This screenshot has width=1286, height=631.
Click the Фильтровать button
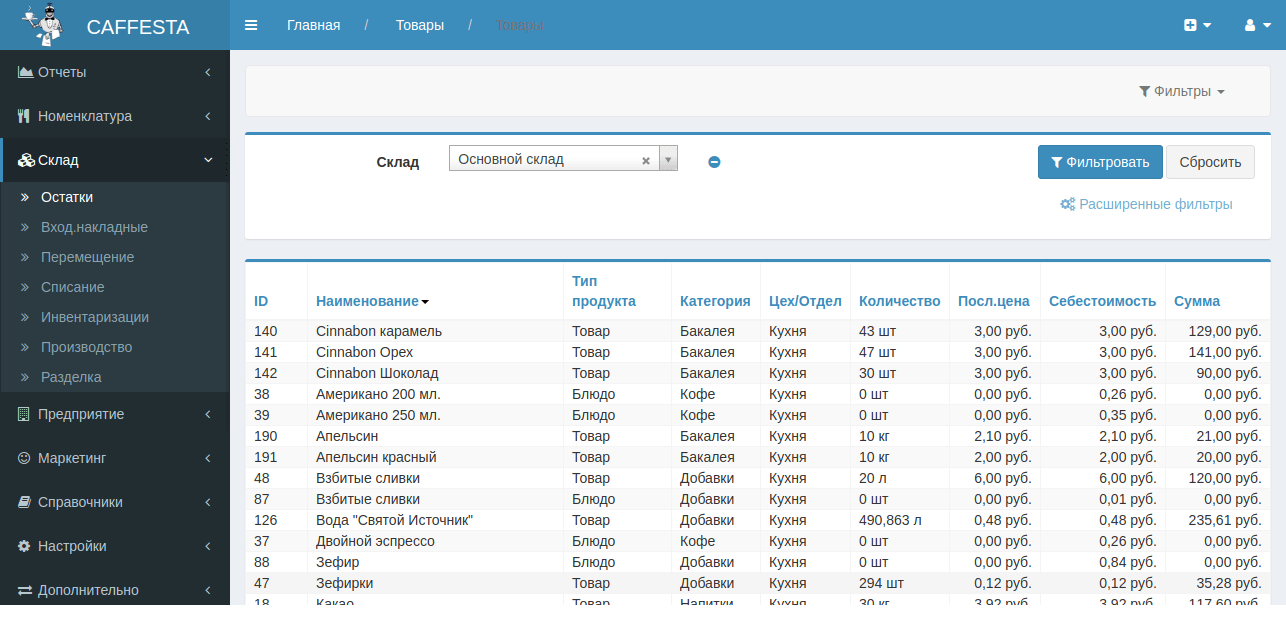[x=1100, y=162]
